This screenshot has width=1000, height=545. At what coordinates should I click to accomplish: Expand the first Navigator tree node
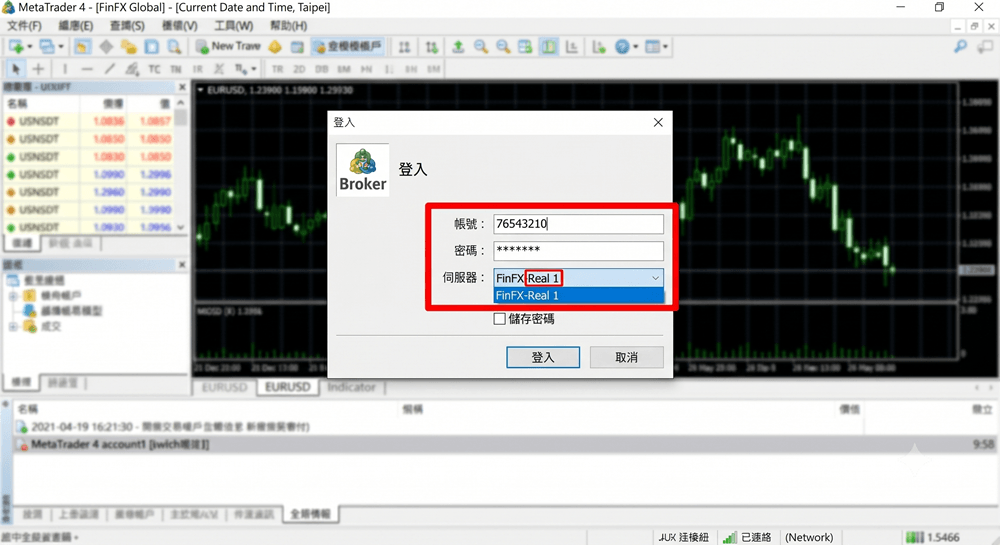(13, 296)
